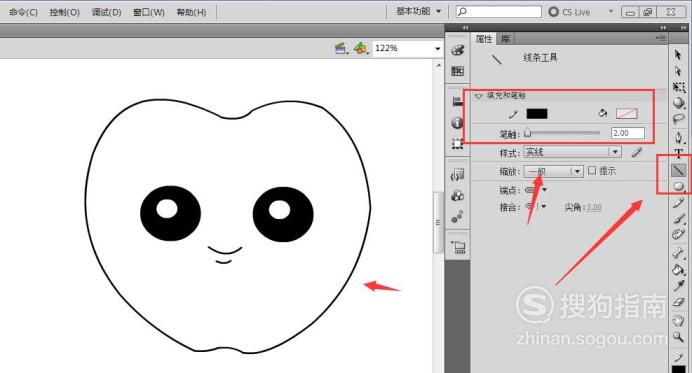Open the 窗口(W) menu
The image size is (692, 373).
(x=149, y=12)
